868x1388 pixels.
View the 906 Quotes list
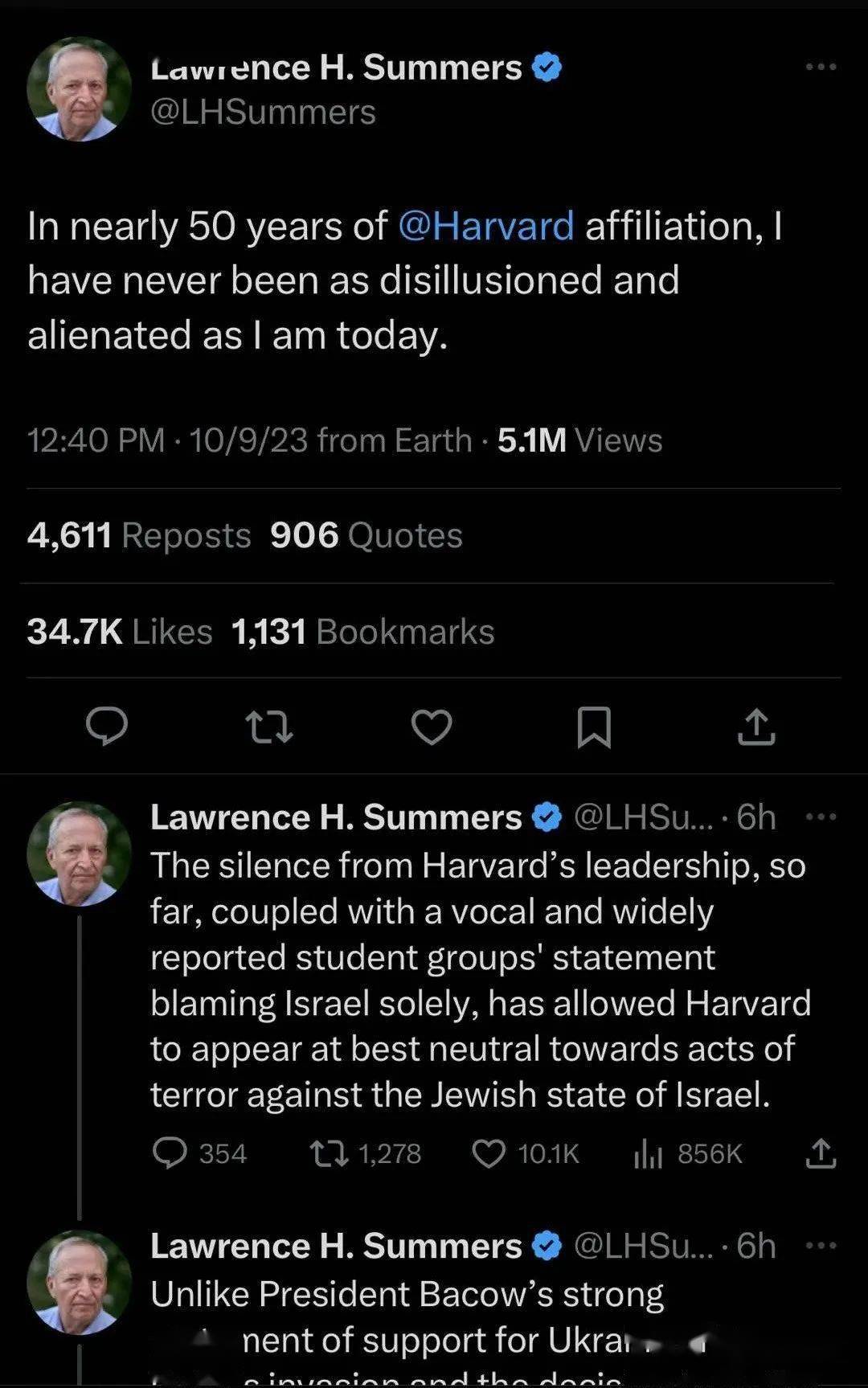click(x=366, y=535)
